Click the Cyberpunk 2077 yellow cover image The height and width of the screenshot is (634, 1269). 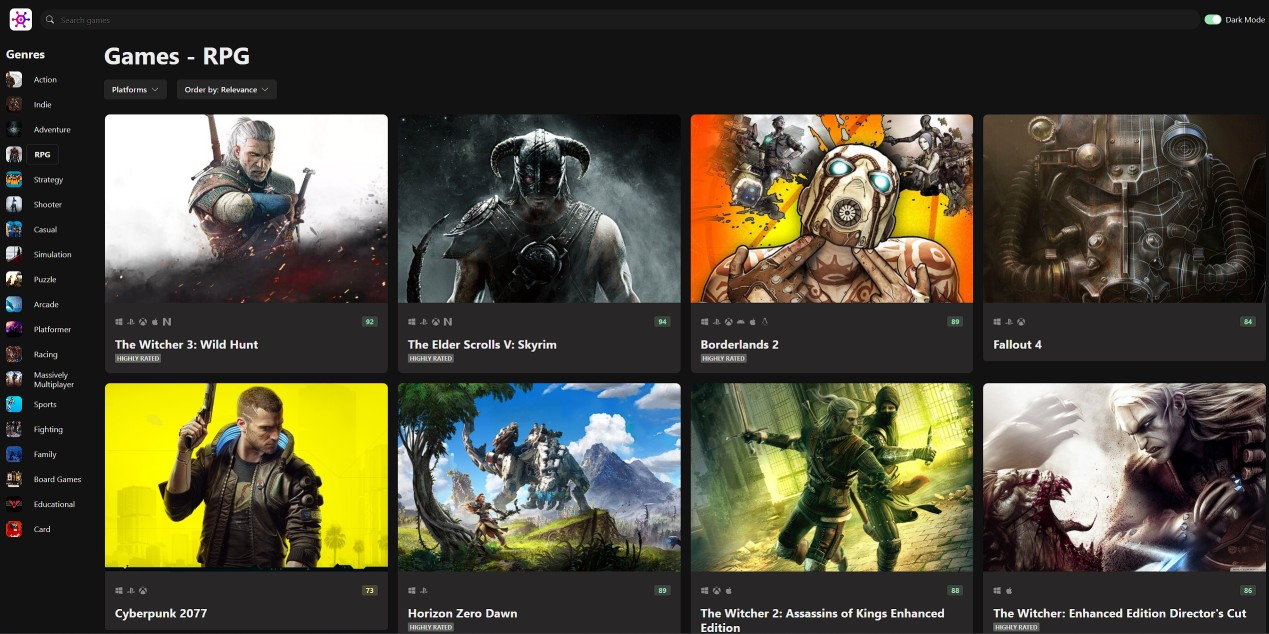coord(246,477)
